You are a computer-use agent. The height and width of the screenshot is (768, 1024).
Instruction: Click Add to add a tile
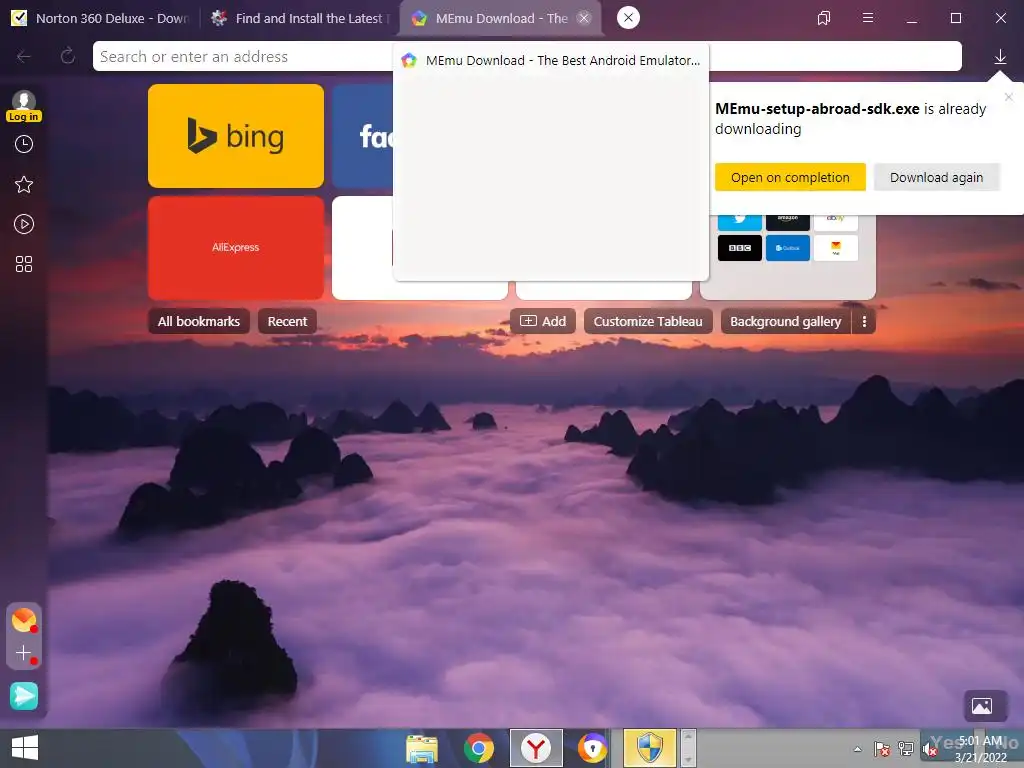(x=543, y=321)
